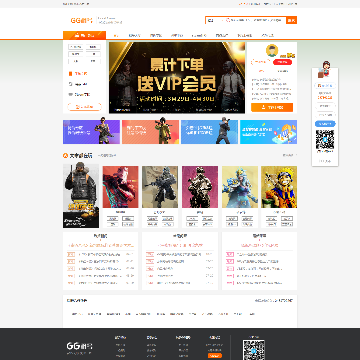Click the QR code in floating sidebar
Viewport: 360px width, 360px height.
click(325, 140)
